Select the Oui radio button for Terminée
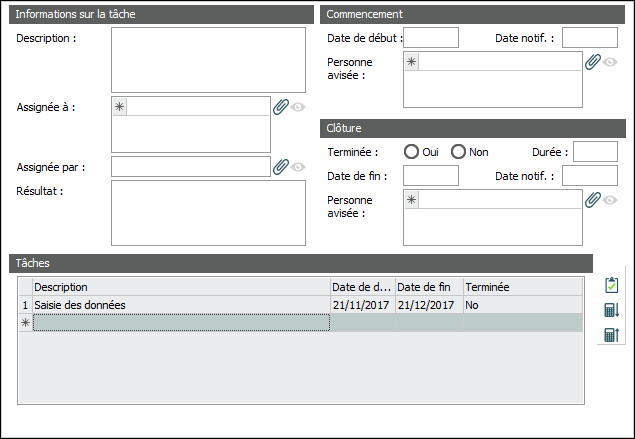The width and height of the screenshot is (635, 439). 411,152
